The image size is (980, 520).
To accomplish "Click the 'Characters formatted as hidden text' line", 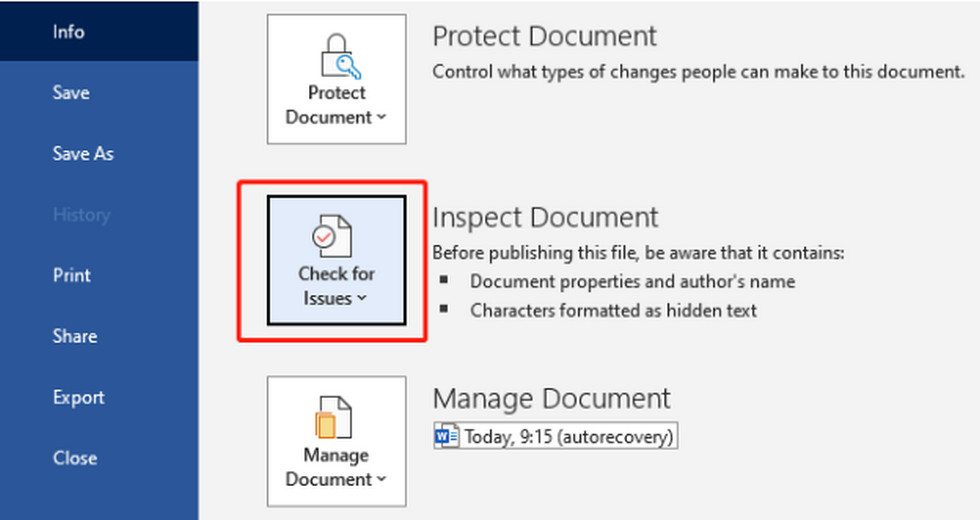I will point(613,310).
